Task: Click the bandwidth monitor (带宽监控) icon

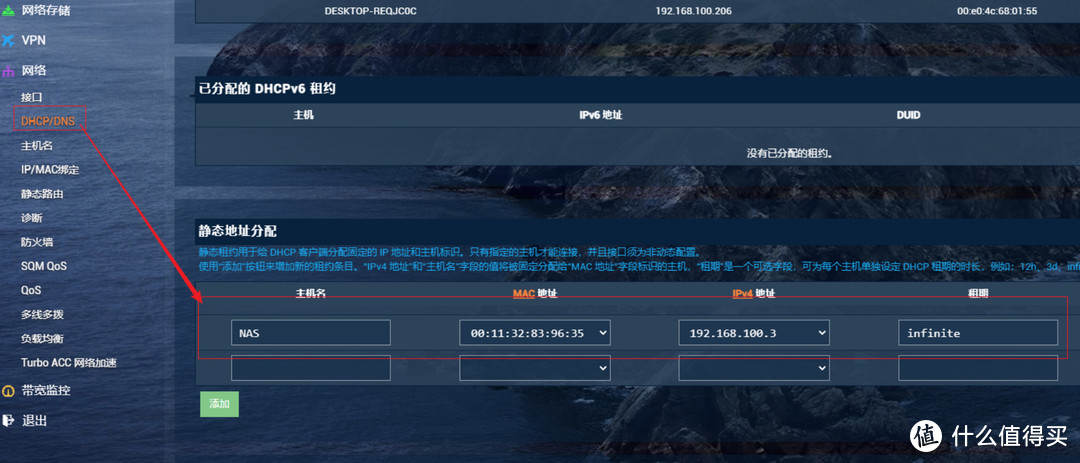Action: (8, 391)
